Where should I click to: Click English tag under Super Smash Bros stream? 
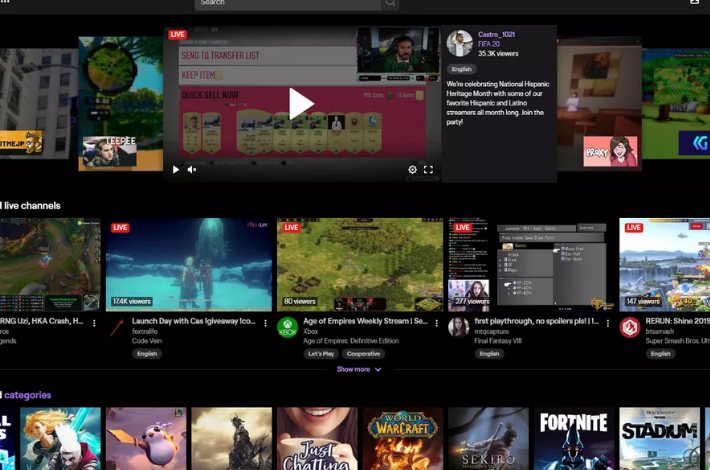pos(660,354)
